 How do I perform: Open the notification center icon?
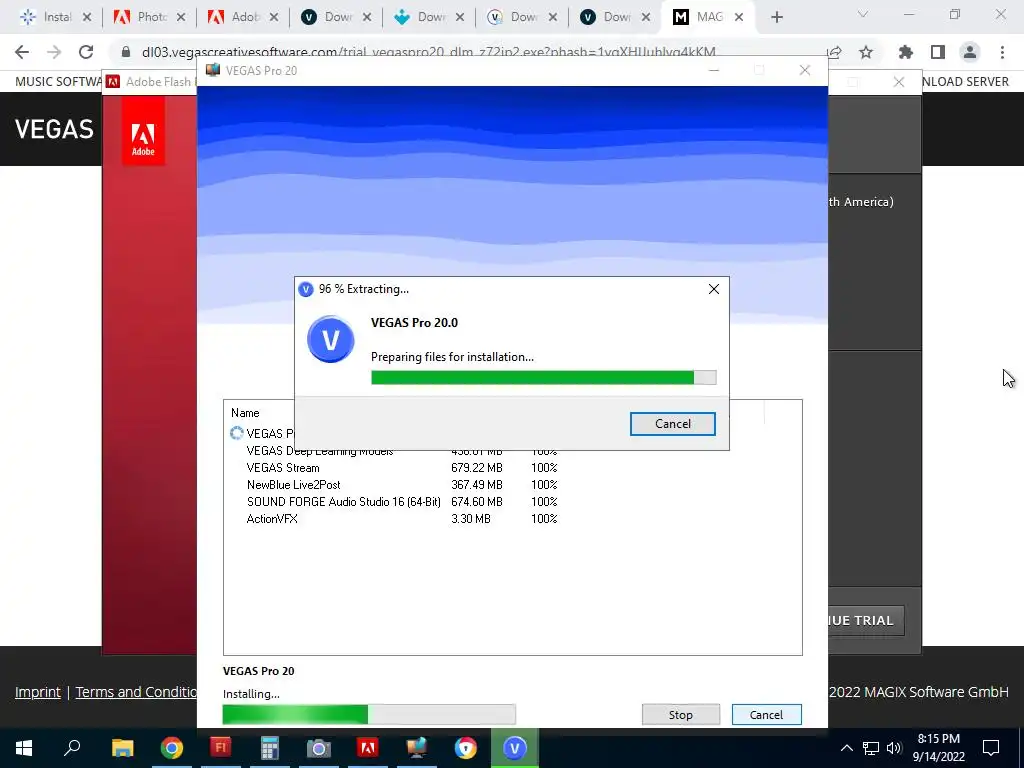991,748
